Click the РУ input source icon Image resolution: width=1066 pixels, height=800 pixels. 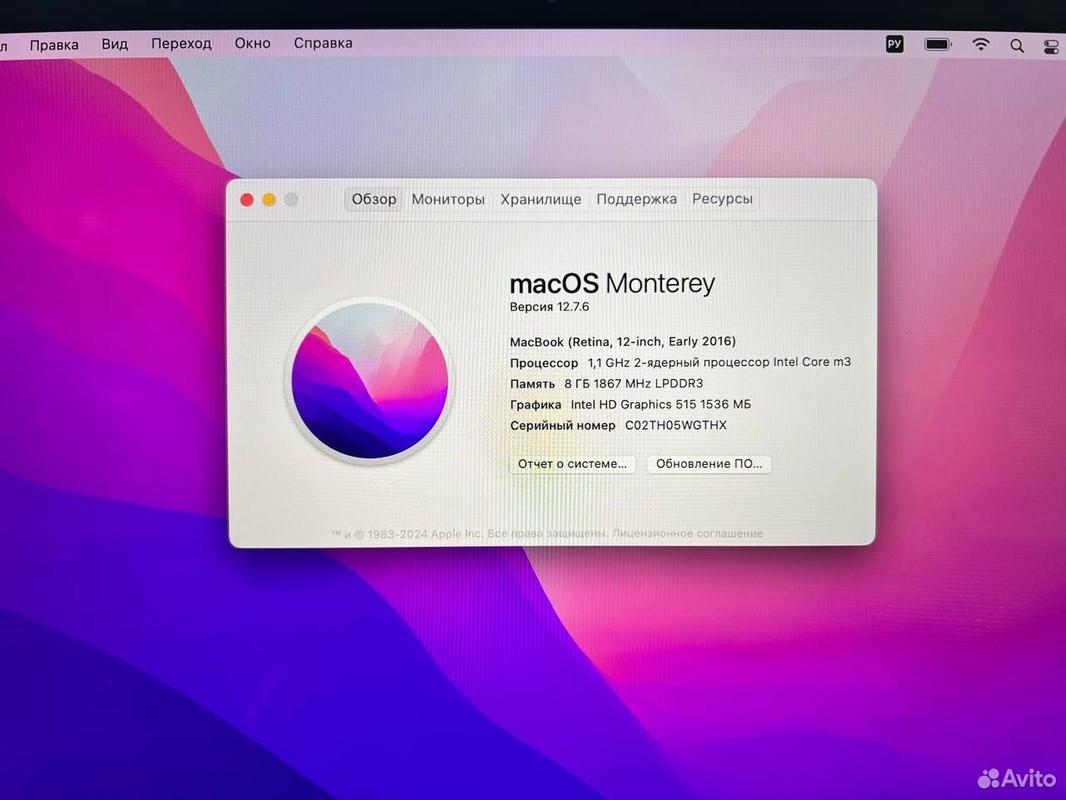pyautogui.click(x=894, y=44)
